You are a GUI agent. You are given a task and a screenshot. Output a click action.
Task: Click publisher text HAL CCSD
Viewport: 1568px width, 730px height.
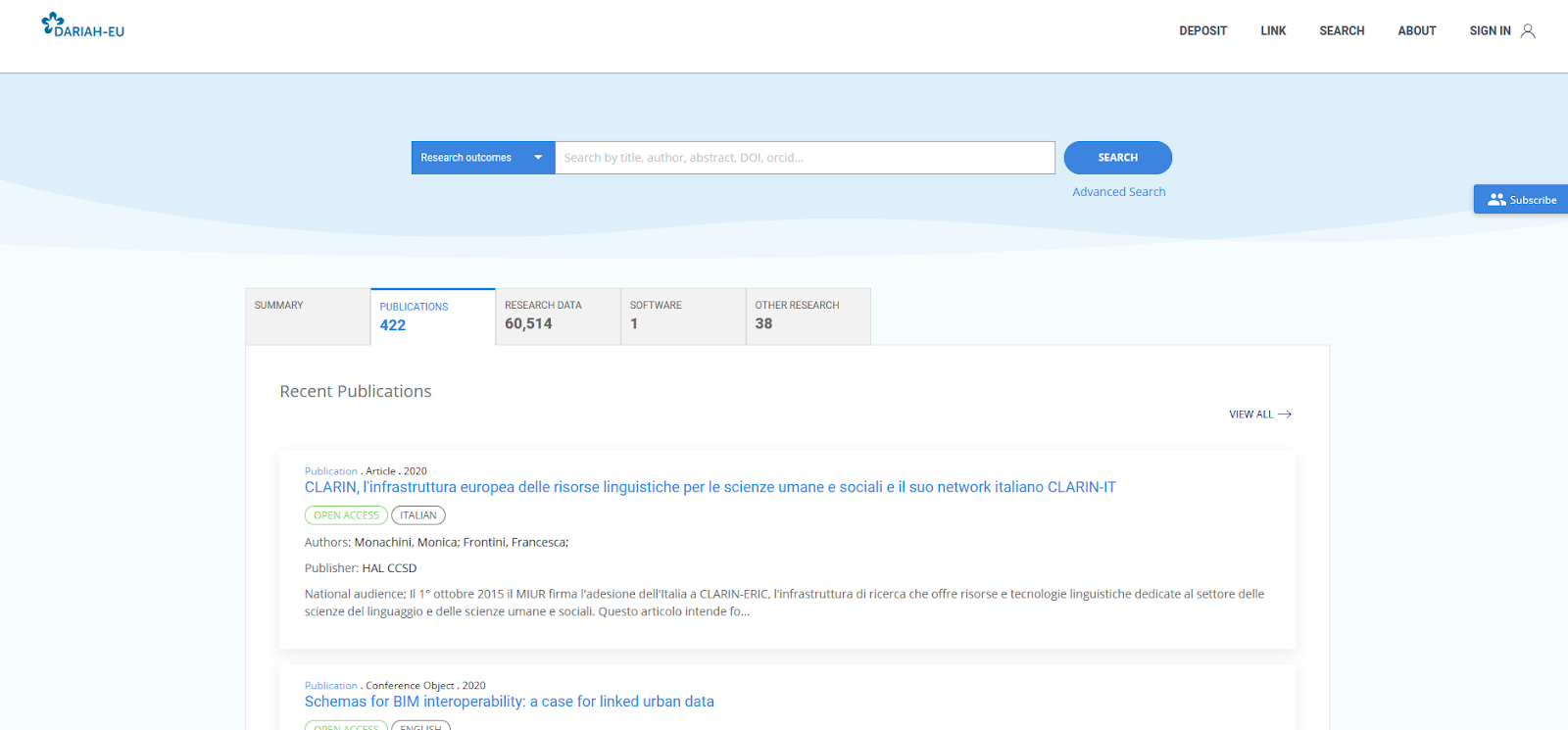point(389,568)
